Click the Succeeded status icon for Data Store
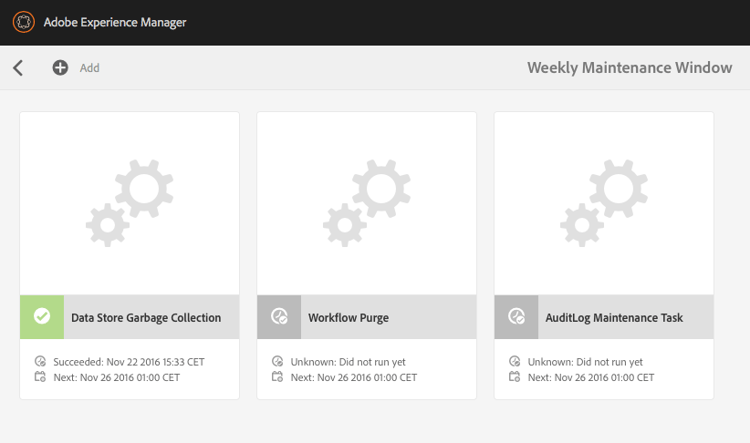This screenshot has width=750, height=443. click(40, 361)
